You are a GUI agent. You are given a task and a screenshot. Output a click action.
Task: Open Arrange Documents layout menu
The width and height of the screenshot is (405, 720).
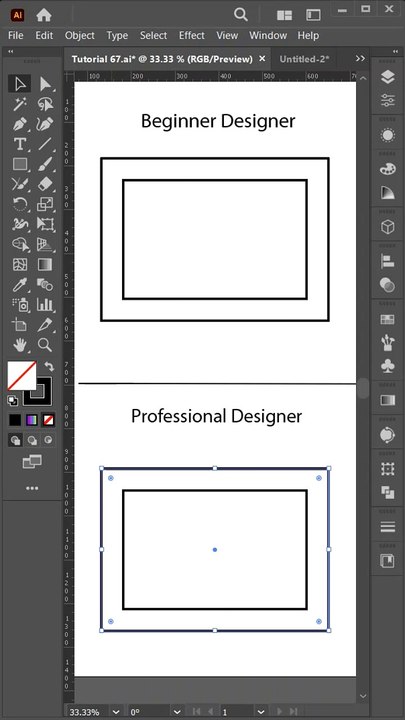[x=285, y=15]
